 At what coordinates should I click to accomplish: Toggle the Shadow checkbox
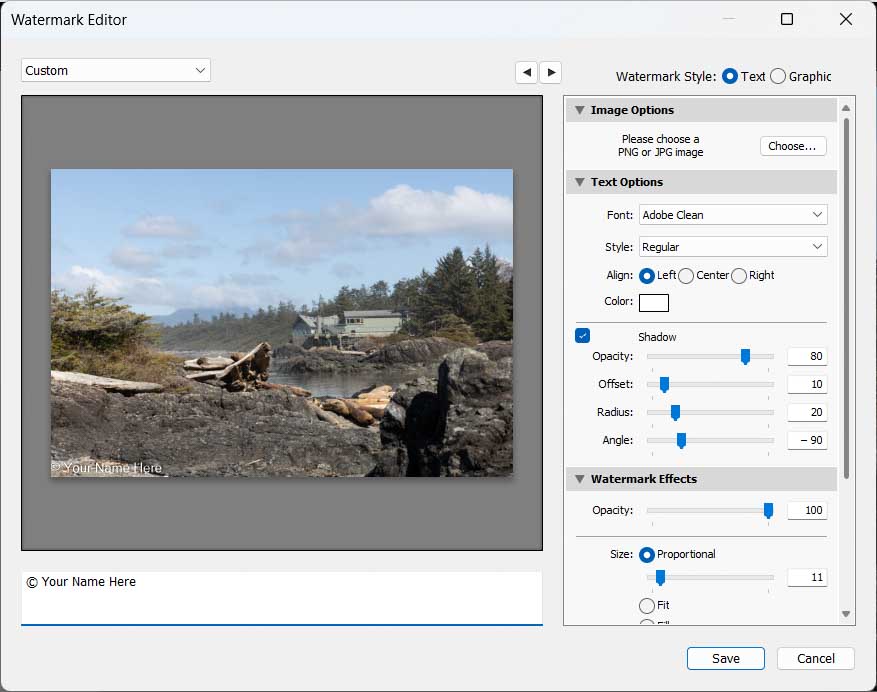582,336
